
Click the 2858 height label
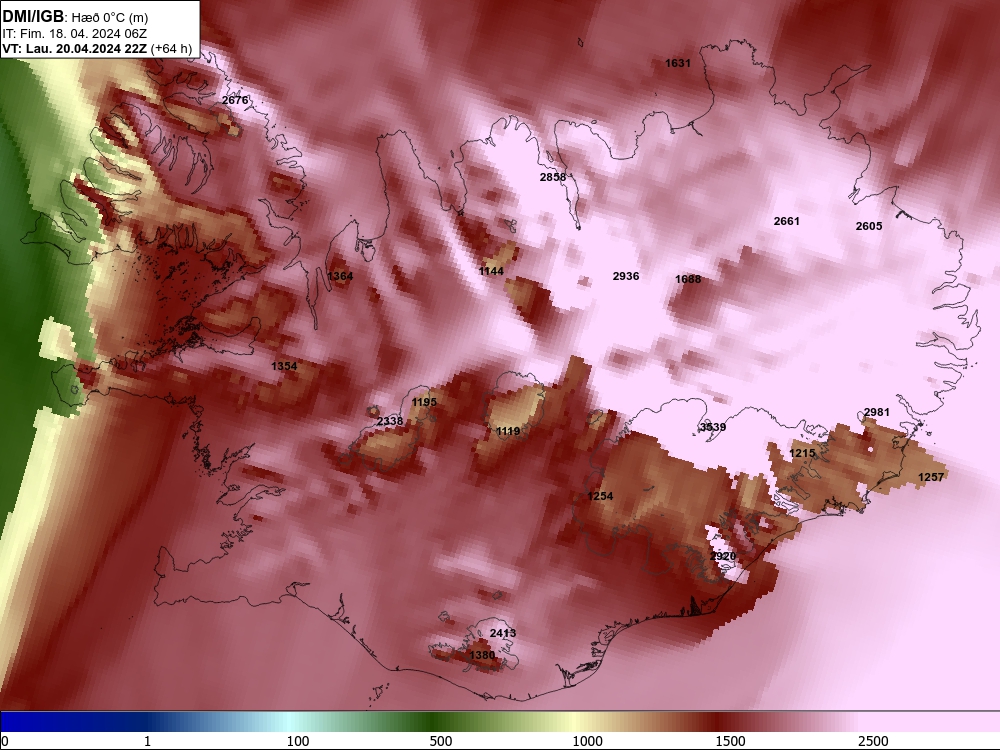click(x=552, y=177)
